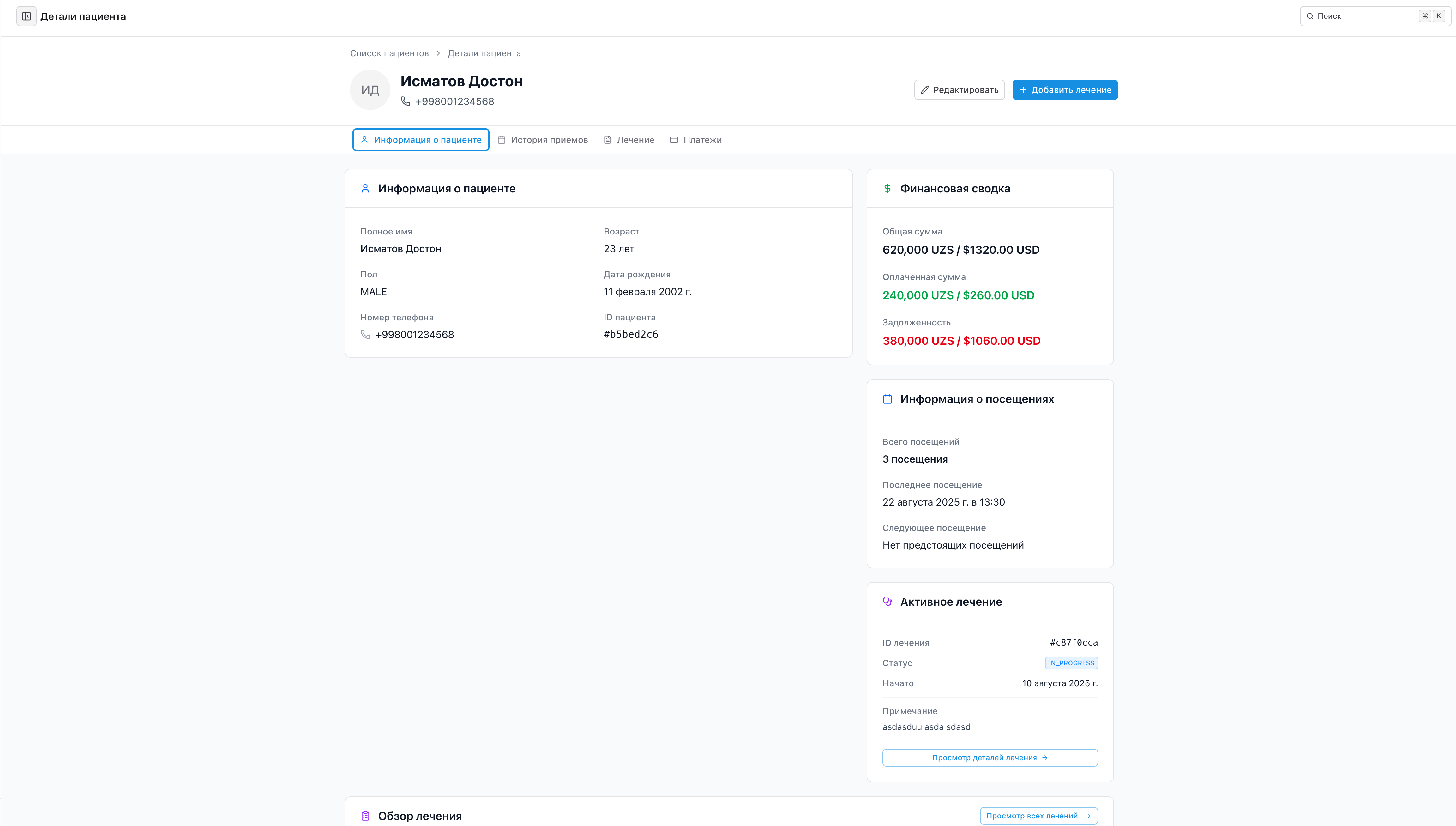Click the IN_PROGRESS status badge
Viewport: 1456px width, 826px height.
[x=1071, y=663]
